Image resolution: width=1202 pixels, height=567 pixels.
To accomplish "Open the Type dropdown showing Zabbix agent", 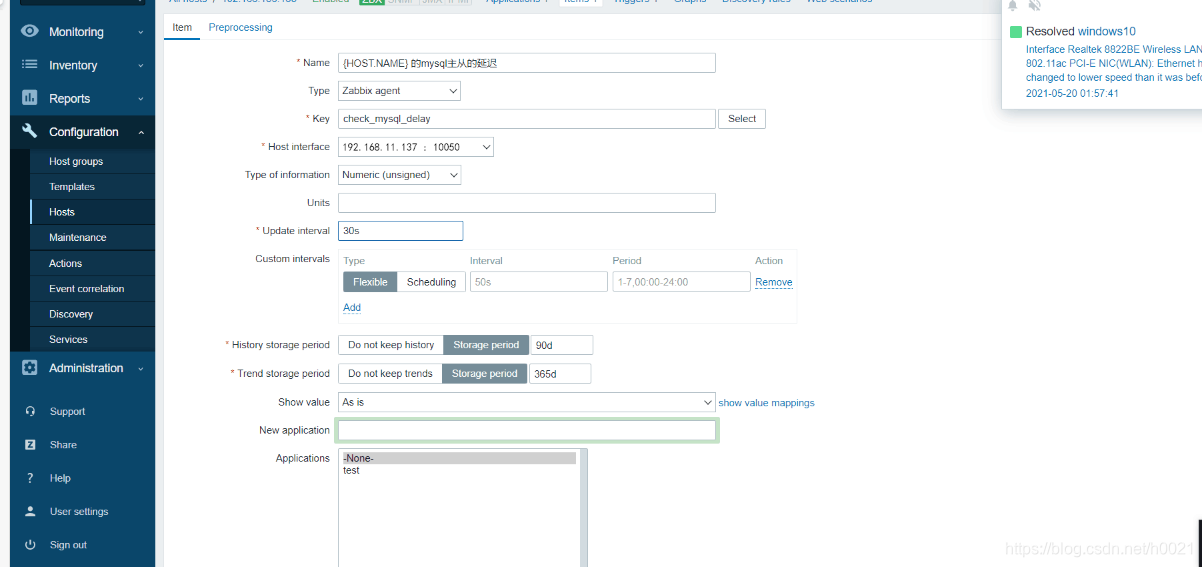I will click(399, 91).
